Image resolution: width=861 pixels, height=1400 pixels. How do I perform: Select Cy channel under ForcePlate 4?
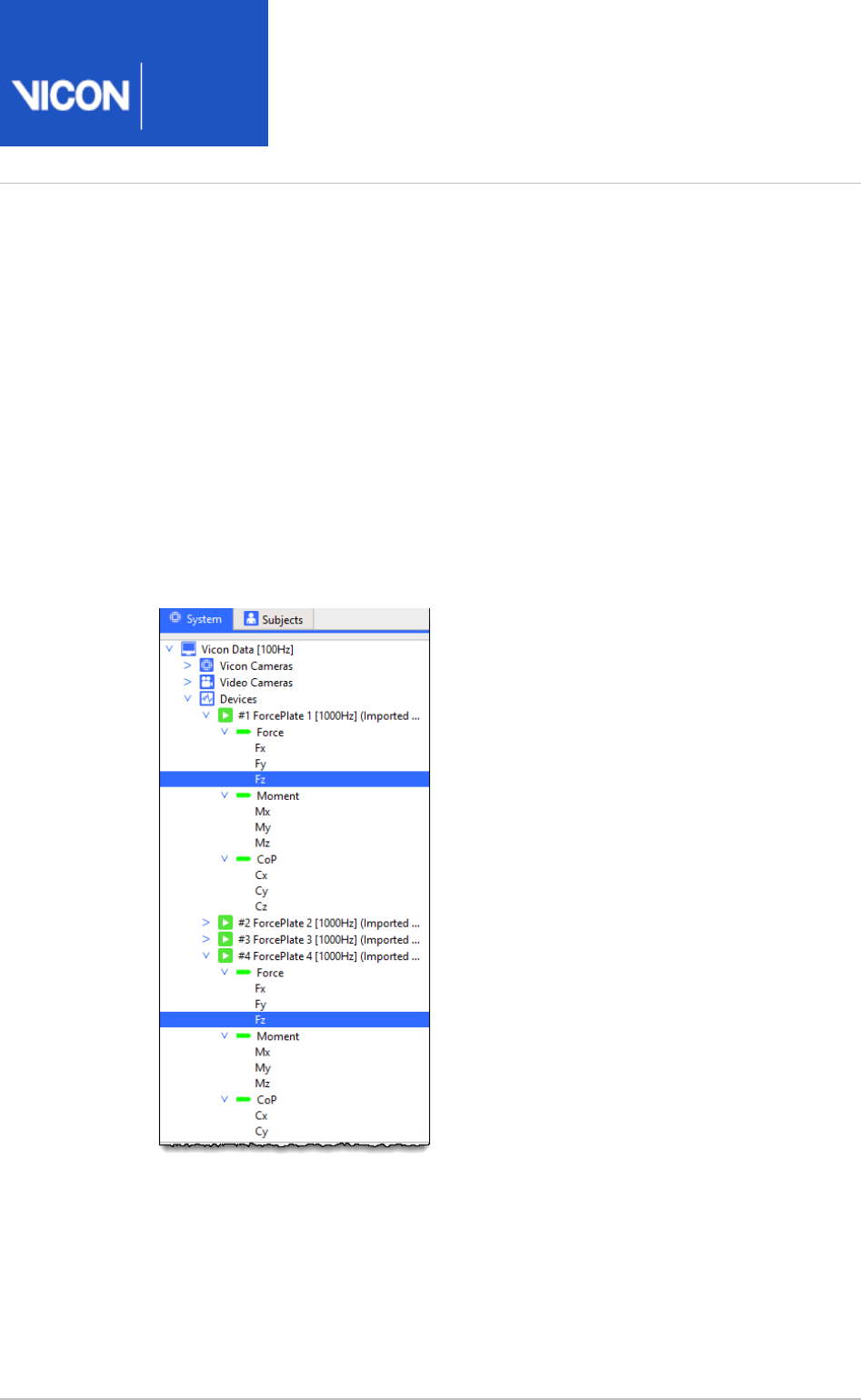point(261,1131)
